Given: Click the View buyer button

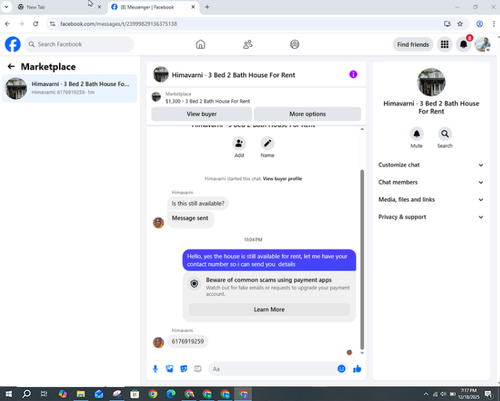Looking at the screenshot, I should (202, 114).
